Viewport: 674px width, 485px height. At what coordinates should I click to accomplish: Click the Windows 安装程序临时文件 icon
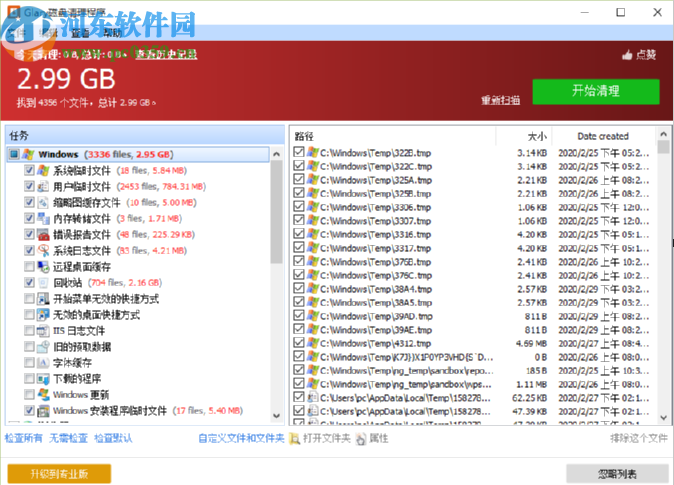pyautogui.click(x=43, y=411)
